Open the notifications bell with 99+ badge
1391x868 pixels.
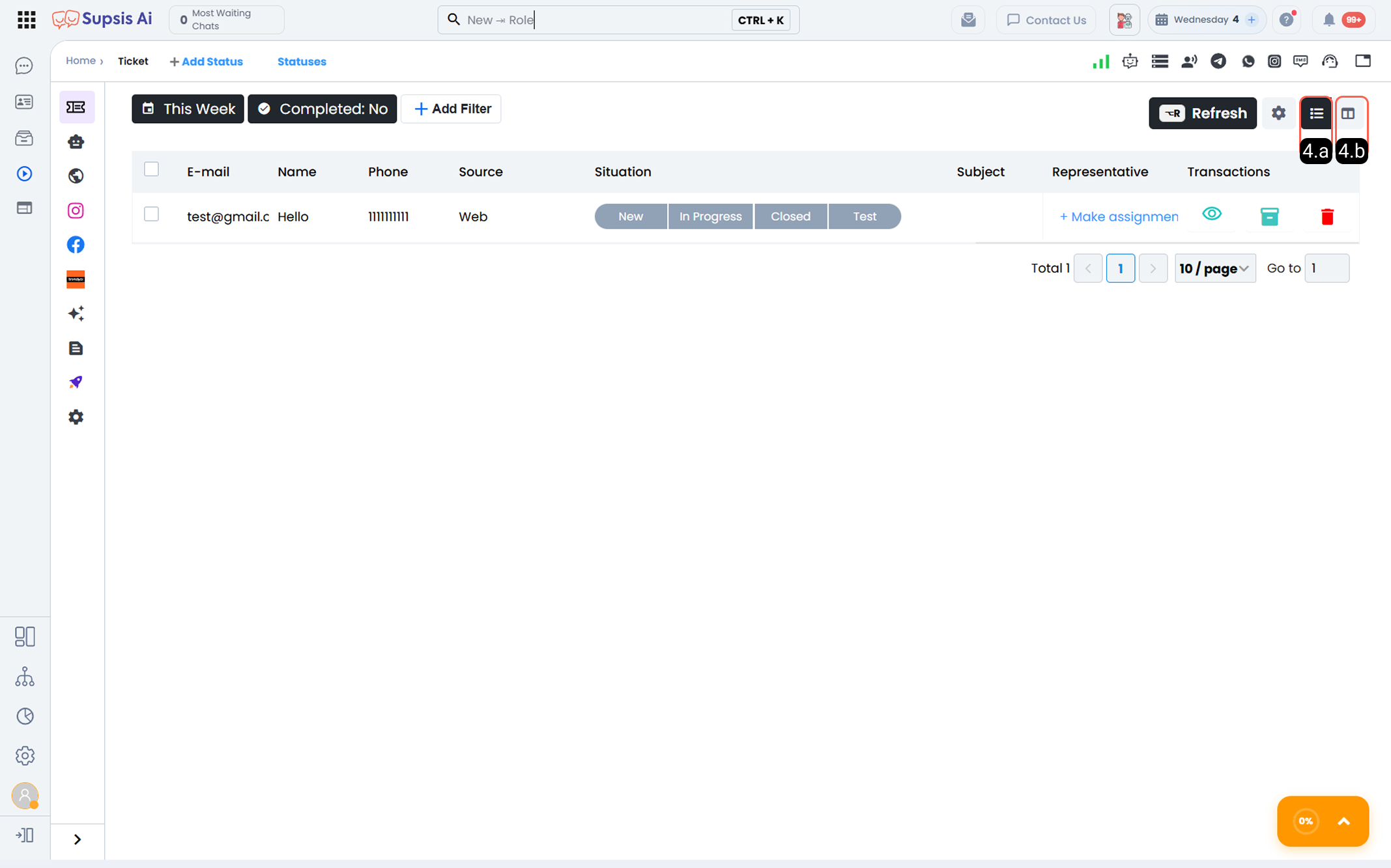1343,20
